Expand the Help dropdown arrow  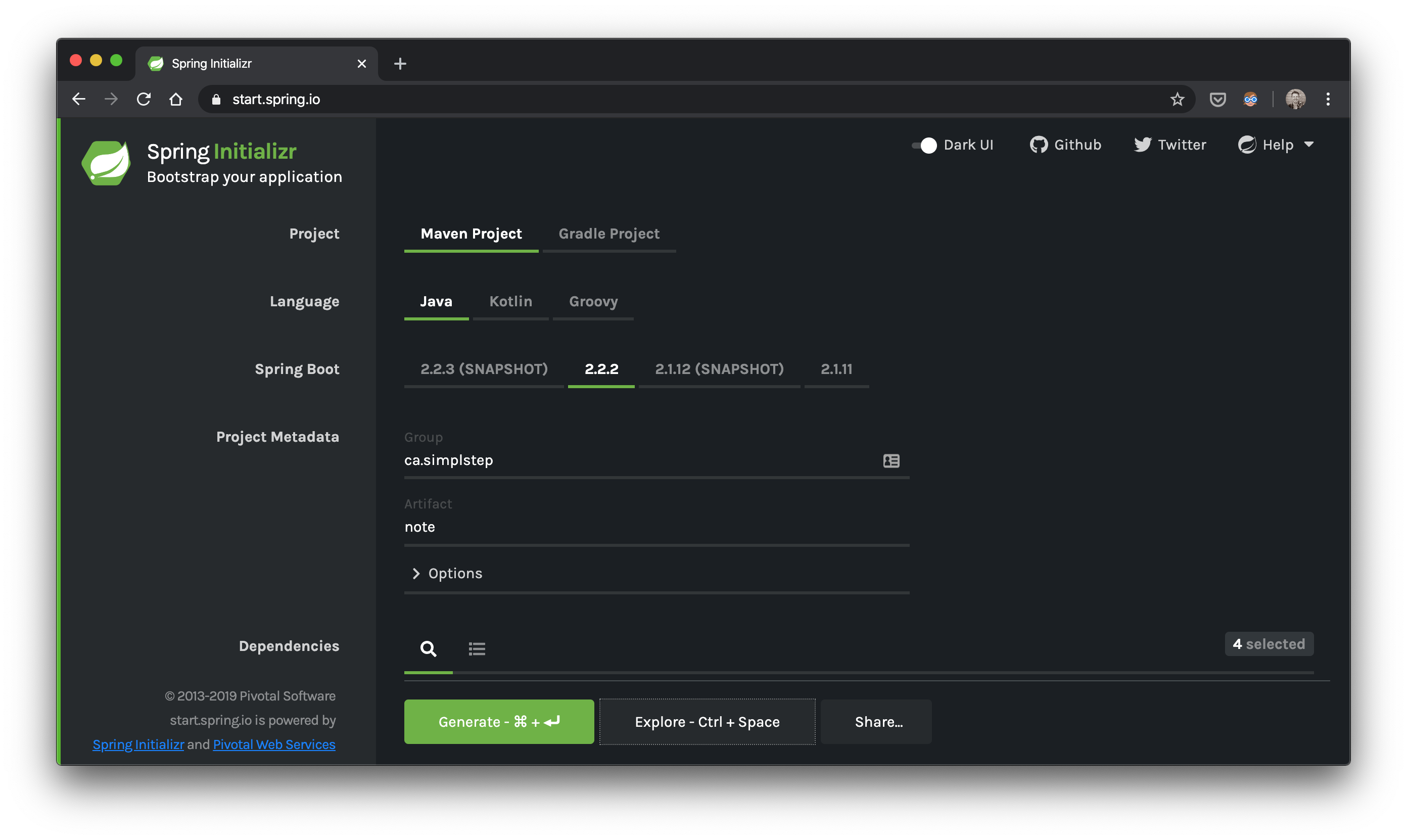[x=1309, y=145]
